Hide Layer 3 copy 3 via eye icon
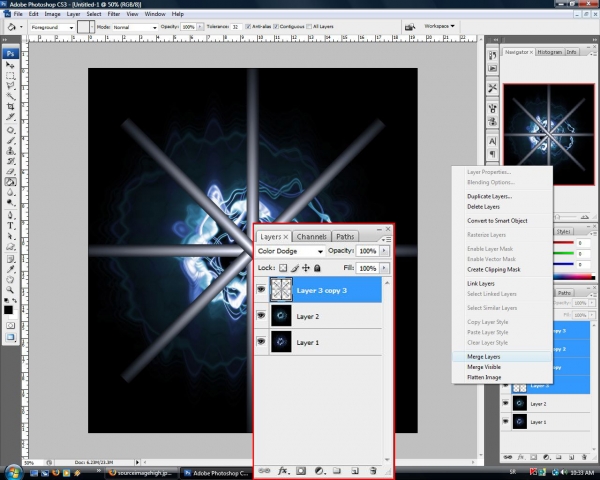Screen dimensions: 600x480 point(261,289)
